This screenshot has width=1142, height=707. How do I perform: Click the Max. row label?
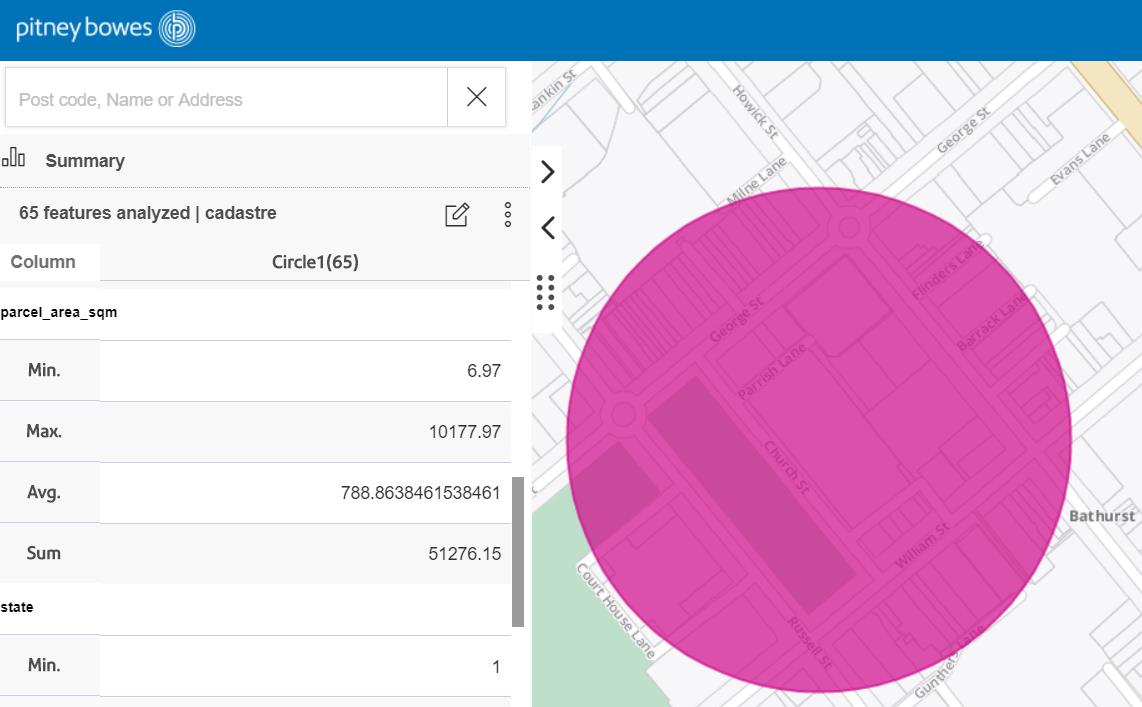44,431
